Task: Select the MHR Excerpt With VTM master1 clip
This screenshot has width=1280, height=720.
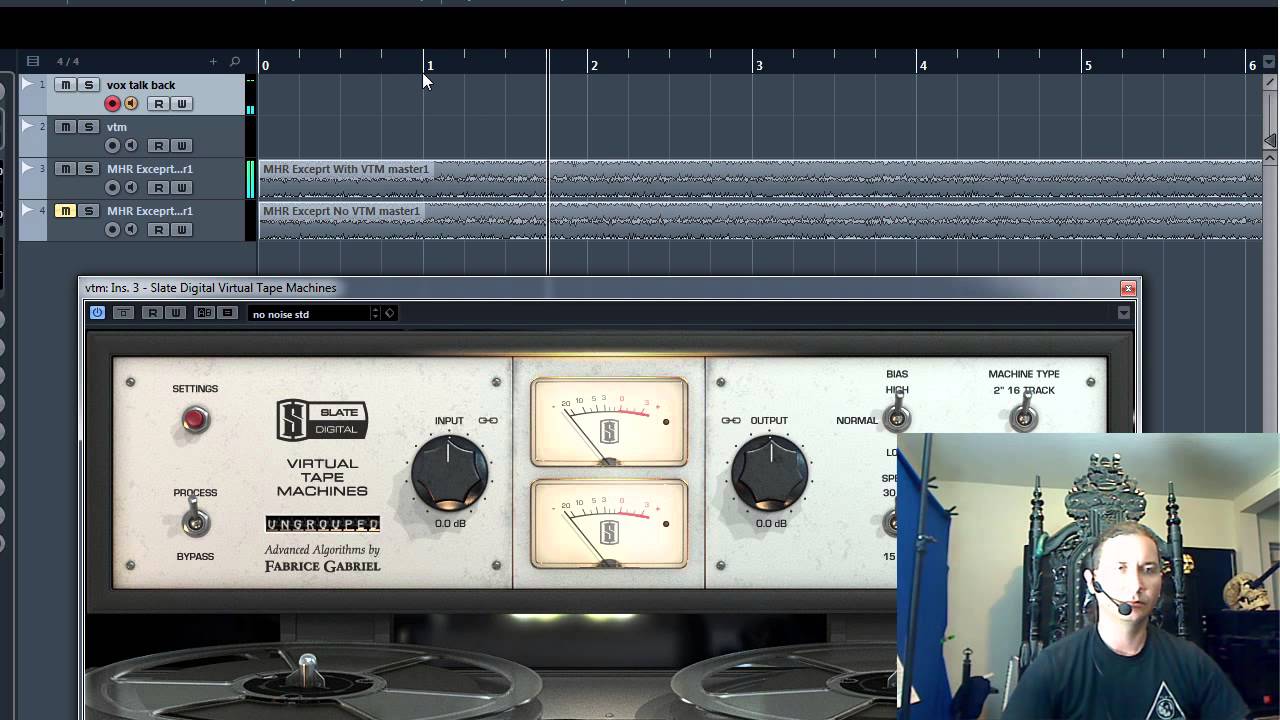Action: pos(760,179)
